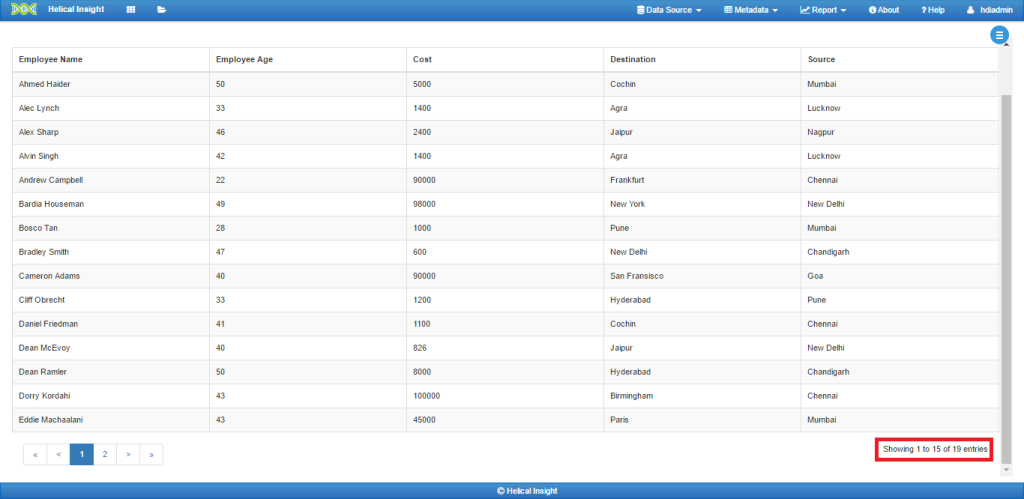Click the round blue hamburger menu button
Screen dimensions: 1024x499
(999, 35)
